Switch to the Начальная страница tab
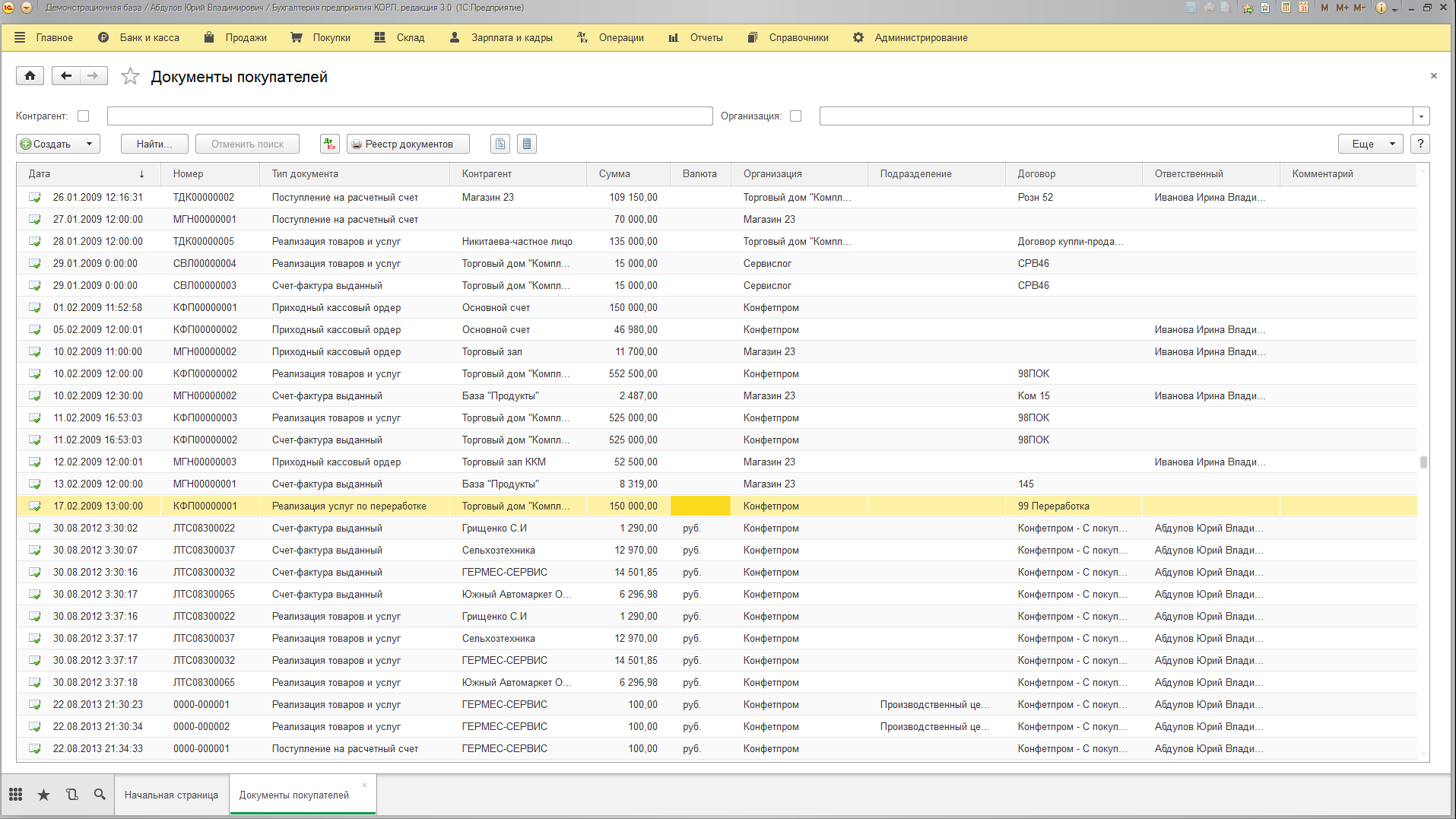This screenshot has width=1456, height=819. 171,795
